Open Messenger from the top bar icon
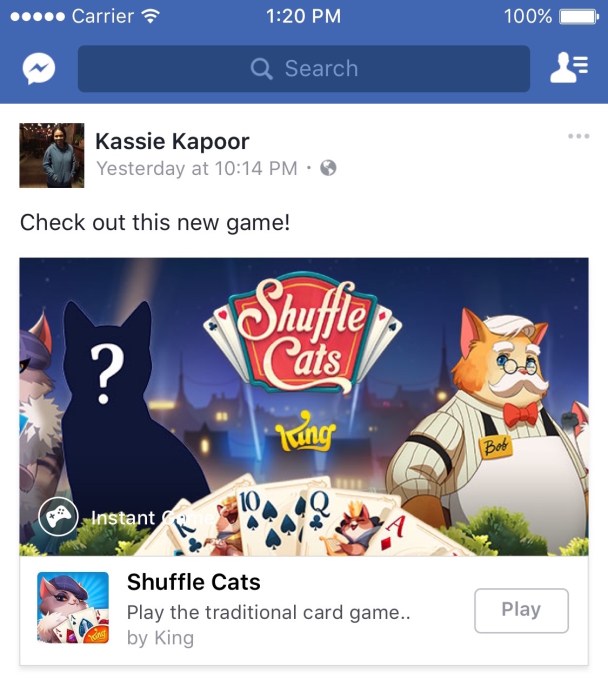 coord(39,69)
